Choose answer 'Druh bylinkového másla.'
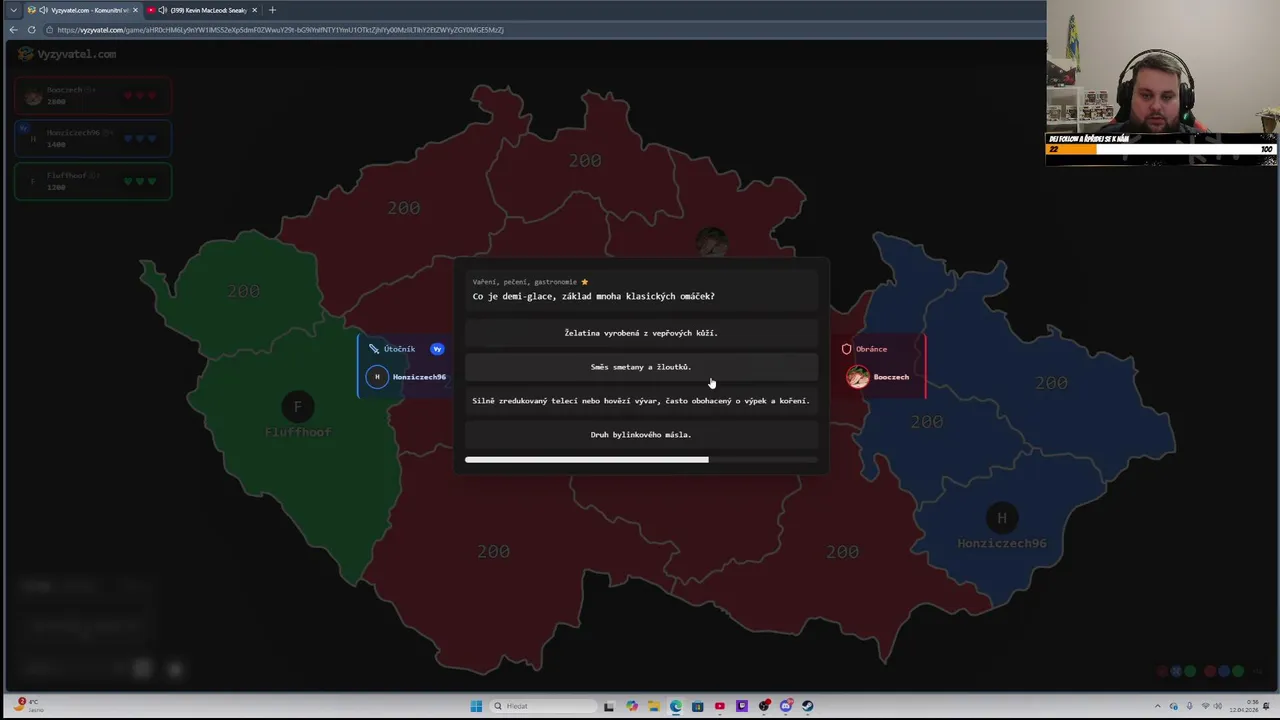The height and width of the screenshot is (720, 1280). [641, 435]
